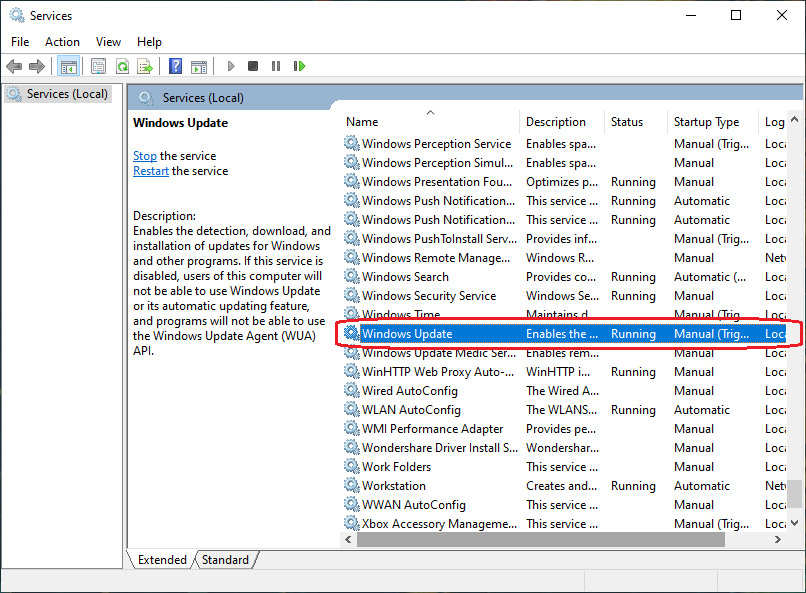Viewport: 806px width, 593px height.
Task: Open Help using the question mark icon
Action: (x=175, y=66)
